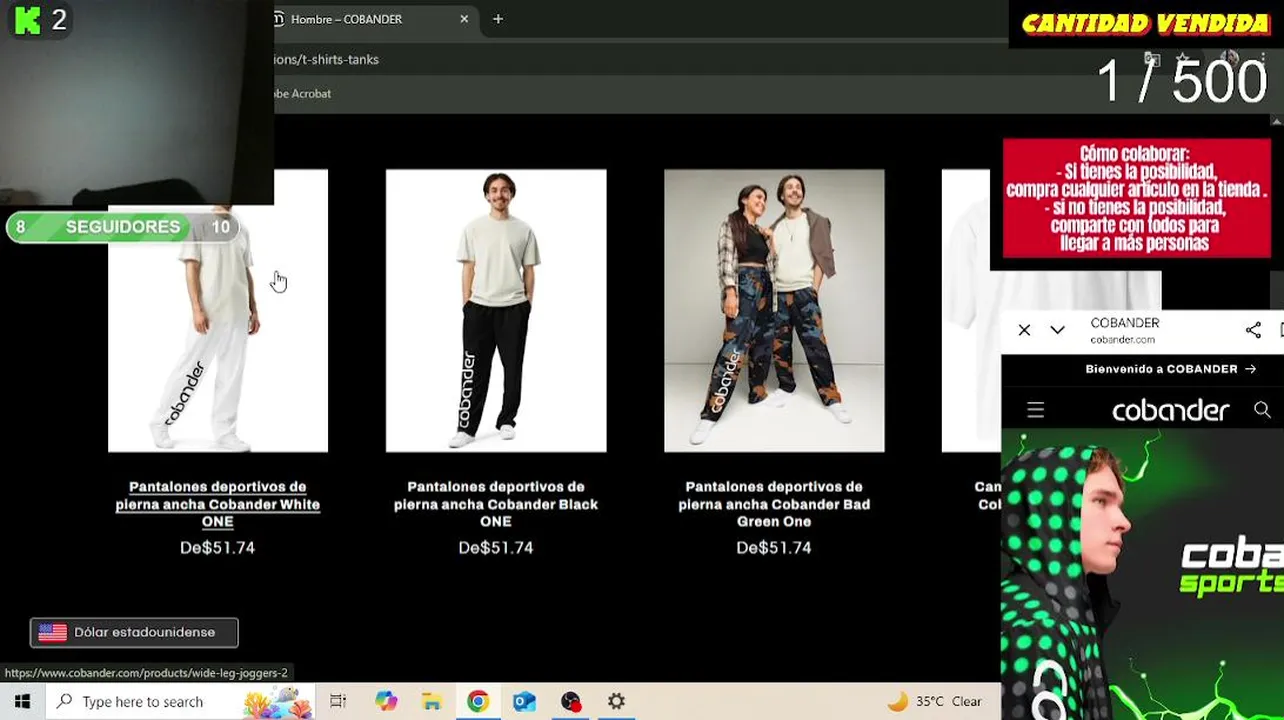Open the Cobander Black ONE product image

(x=496, y=310)
